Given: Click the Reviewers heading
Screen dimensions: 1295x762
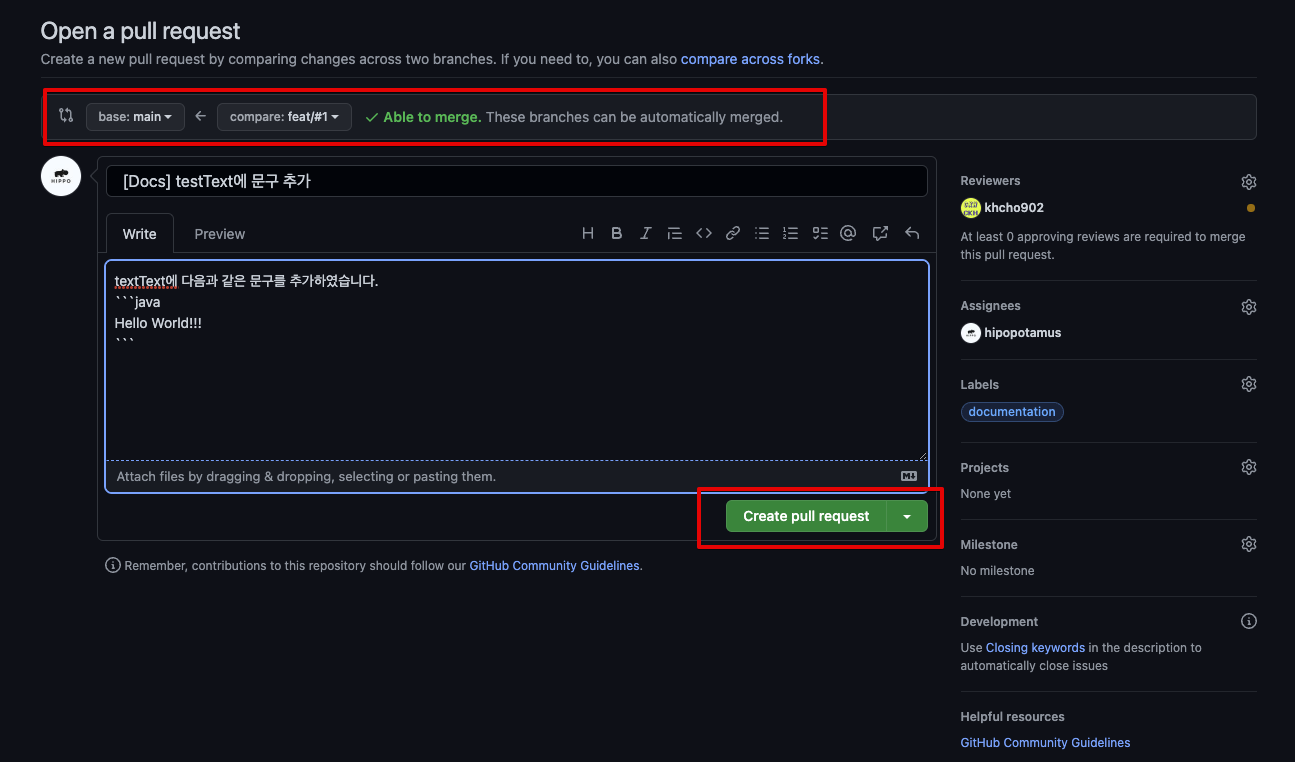Looking at the screenshot, I should pyautogui.click(x=990, y=181).
